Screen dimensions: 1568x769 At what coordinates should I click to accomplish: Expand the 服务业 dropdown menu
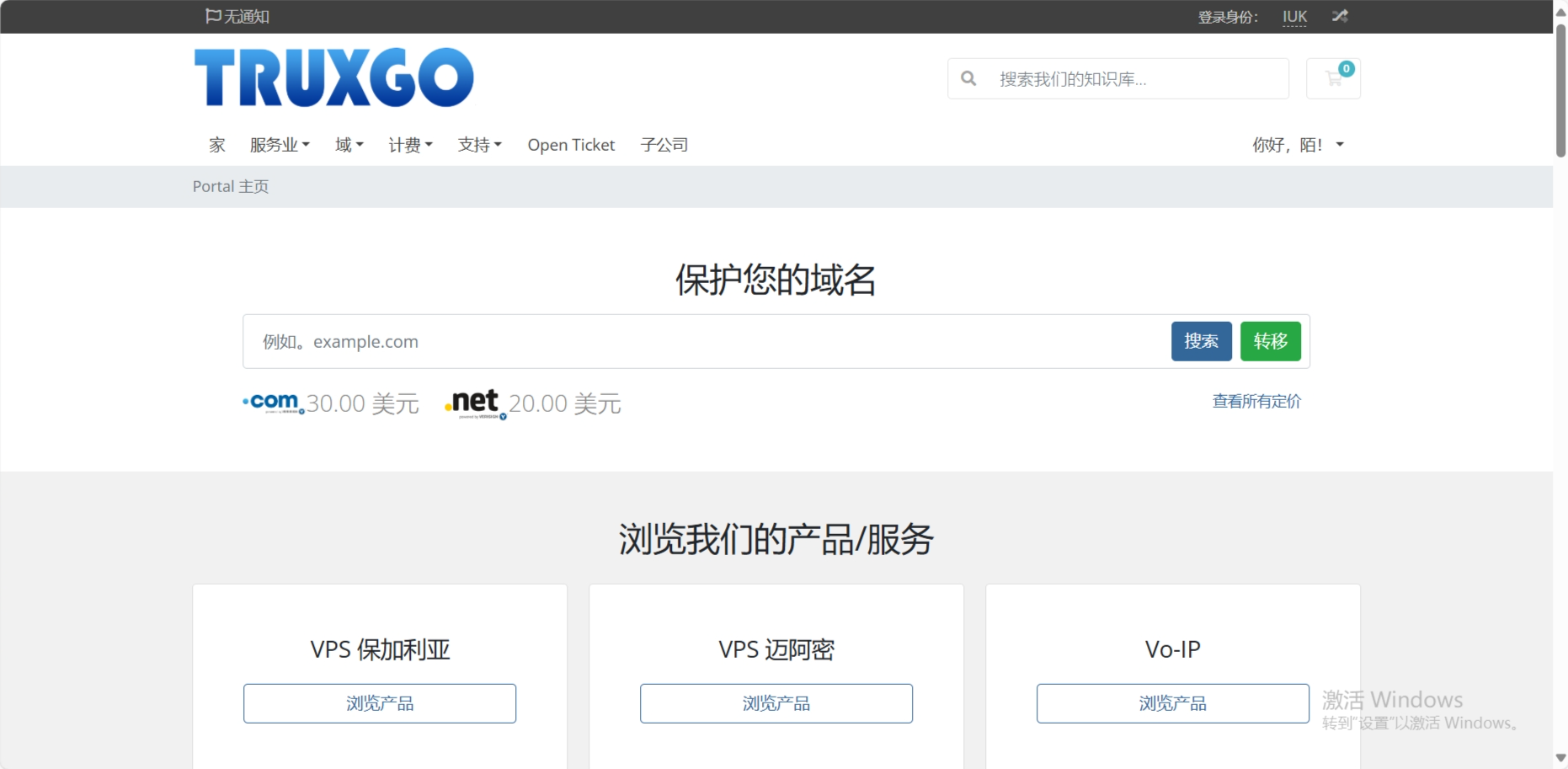tap(280, 144)
